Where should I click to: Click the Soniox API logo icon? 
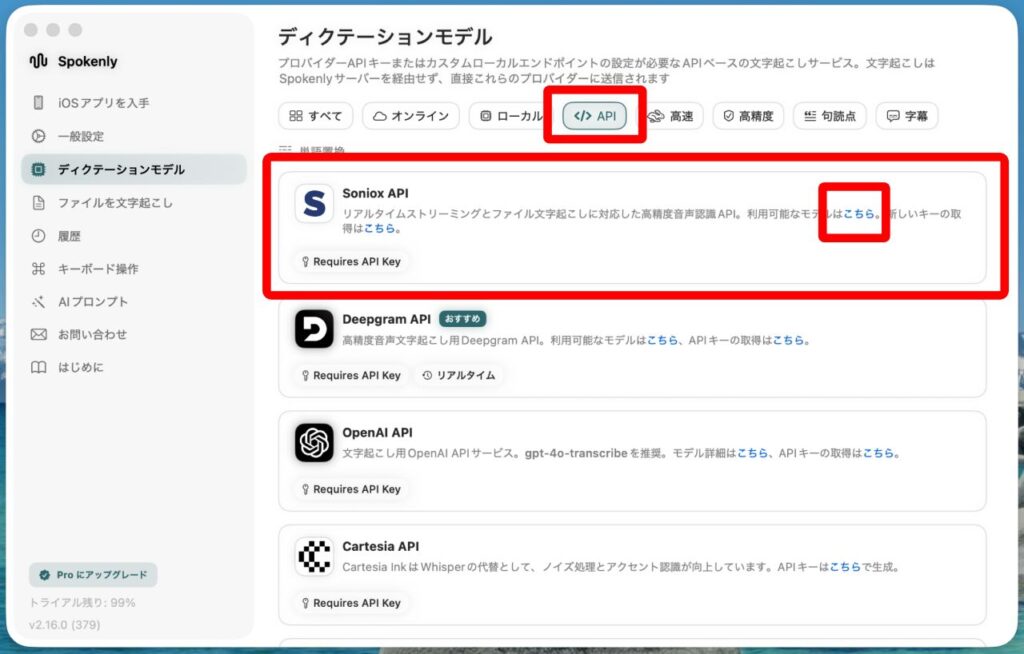(314, 204)
